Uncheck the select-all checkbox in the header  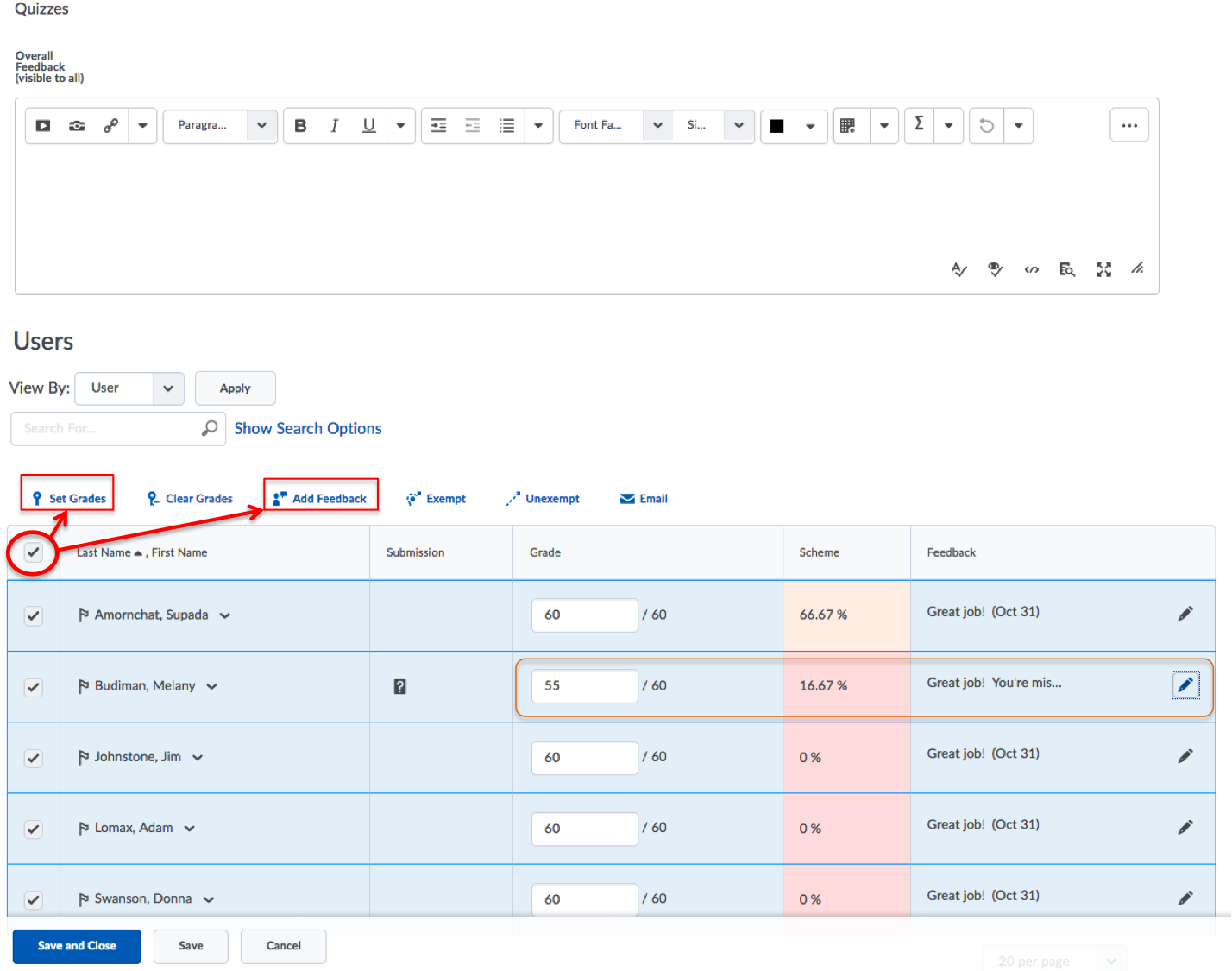[32, 552]
